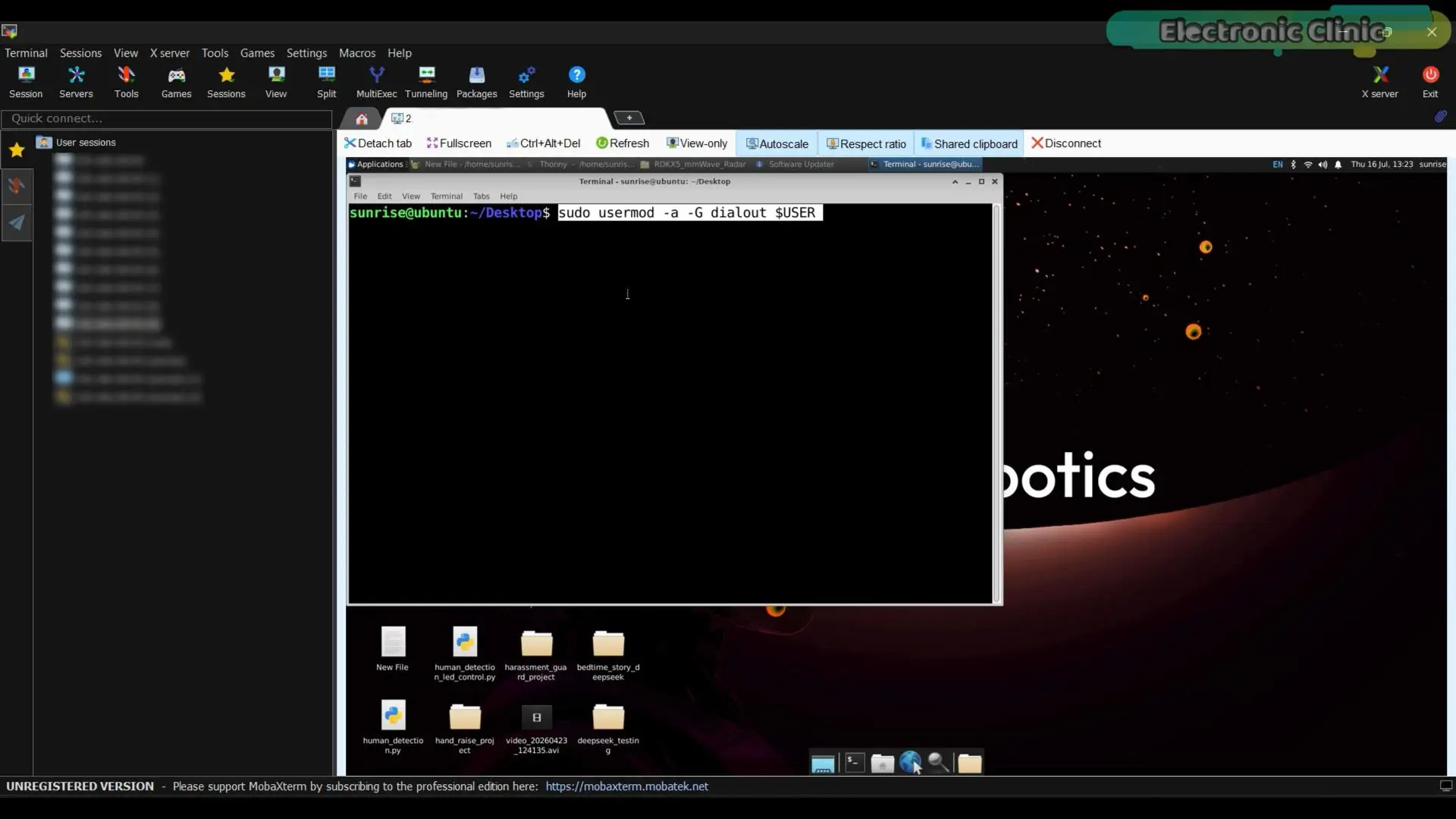1456x819 pixels.
Task: Open the terminal icon in remote dock
Action: [855, 762]
